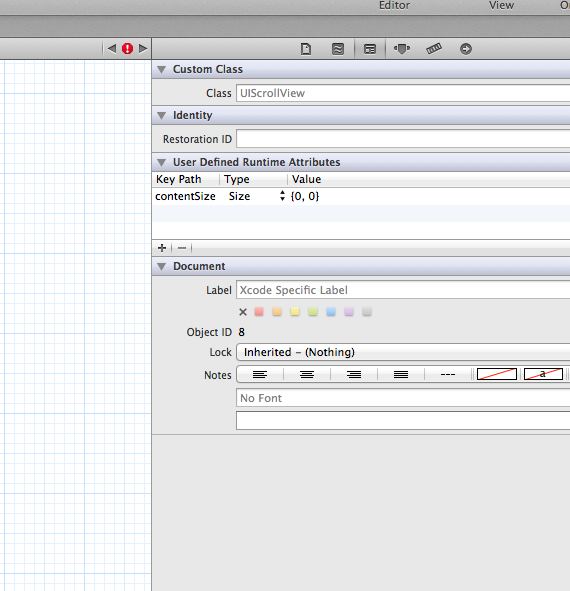The height and width of the screenshot is (591, 570).
Task: Open the Editor menu
Action: coord(394,5)
